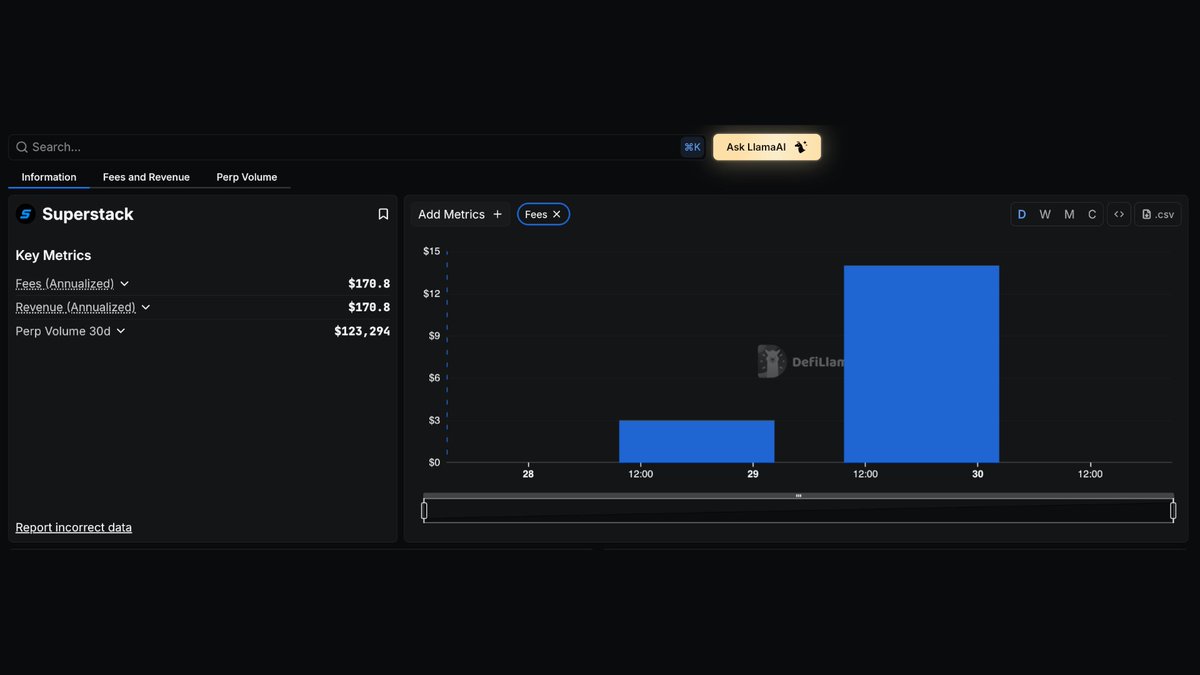Open Add Metrics menu
Viewport: 1200px width, 675px height.
(460, 214)
